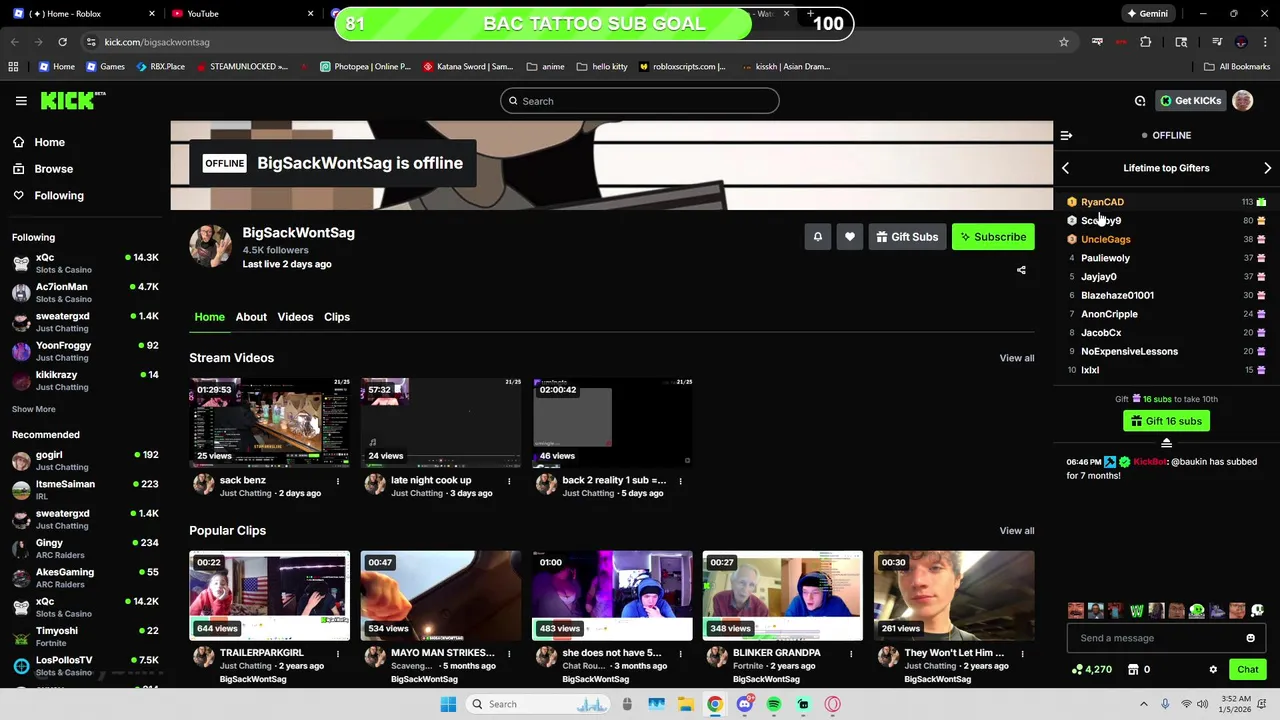Screen dimensions: 1280x720
Task: Bookmark this page with the star icon
Action: pyautogui.click(x=1064, y=42)
